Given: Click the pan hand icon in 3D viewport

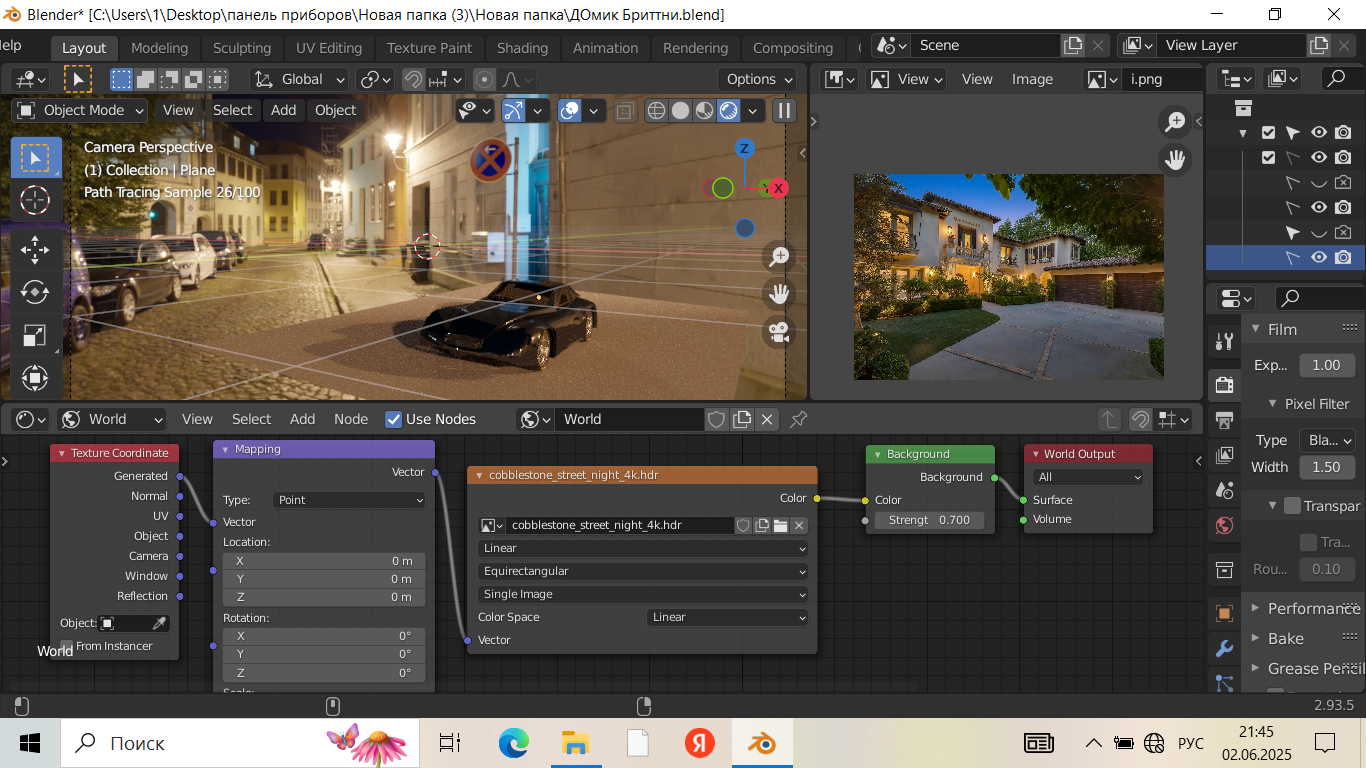Looking at the screenshot, I should click(779, 294).
